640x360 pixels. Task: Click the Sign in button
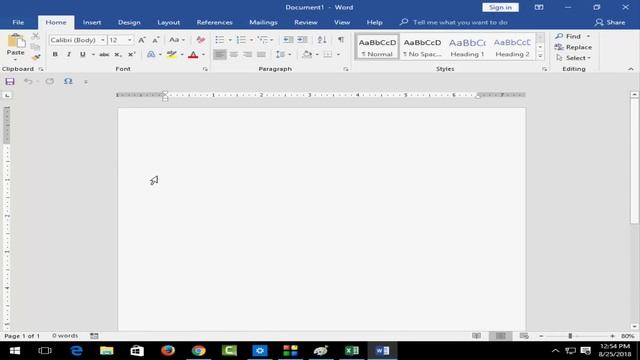(500, 7)
